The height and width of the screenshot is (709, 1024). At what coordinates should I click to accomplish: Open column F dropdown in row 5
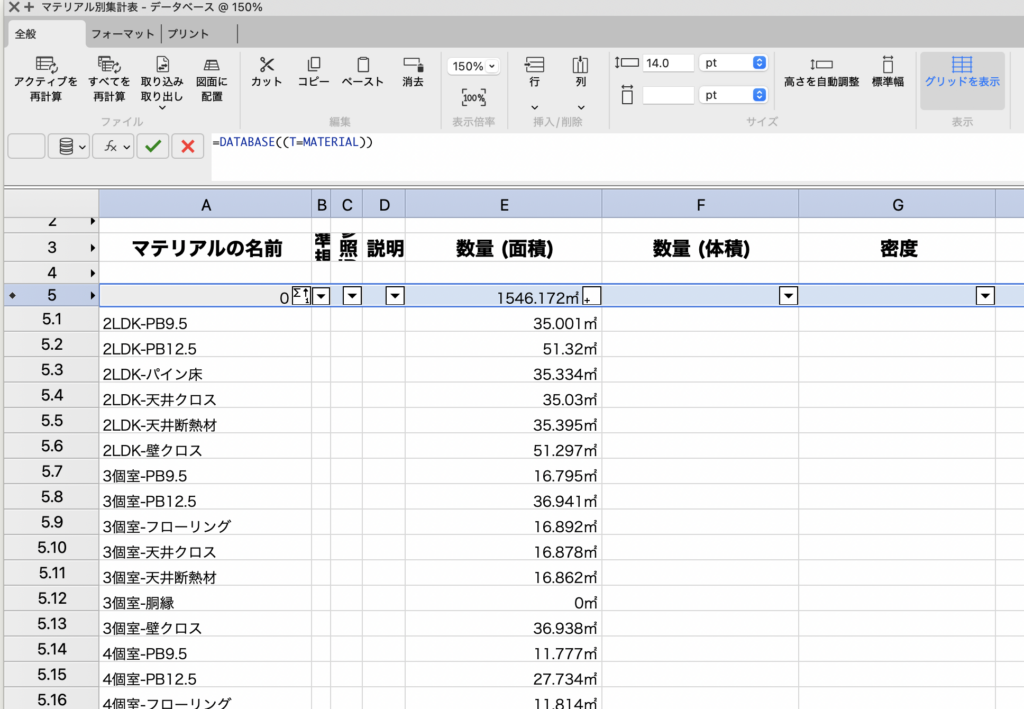coord(788,296)
